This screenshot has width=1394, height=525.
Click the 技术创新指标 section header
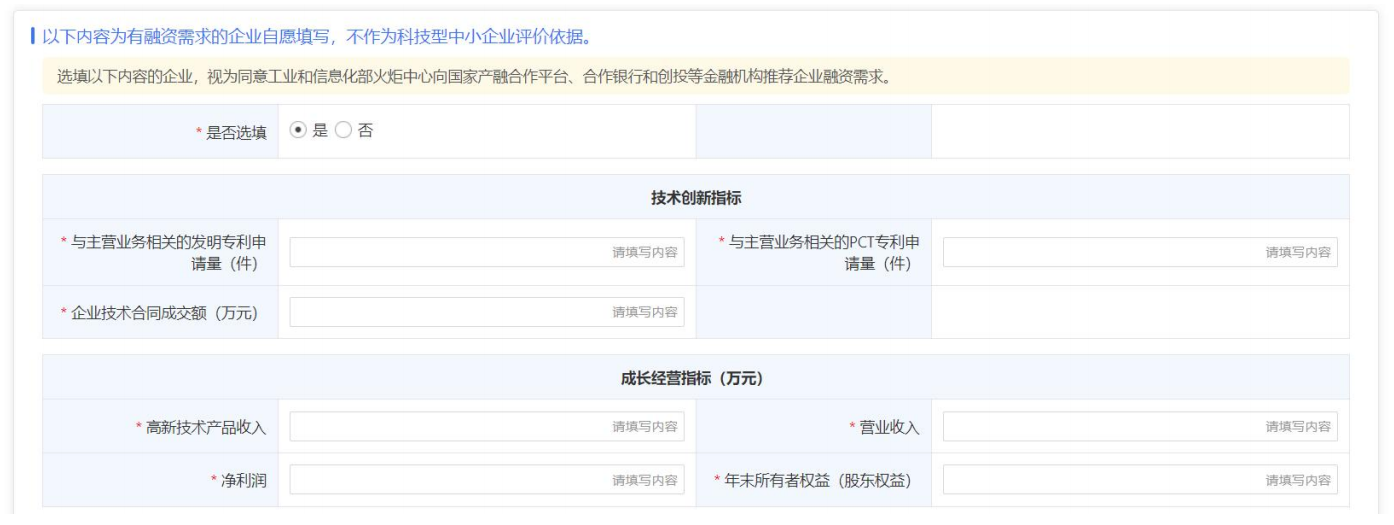tap(695, 197)
